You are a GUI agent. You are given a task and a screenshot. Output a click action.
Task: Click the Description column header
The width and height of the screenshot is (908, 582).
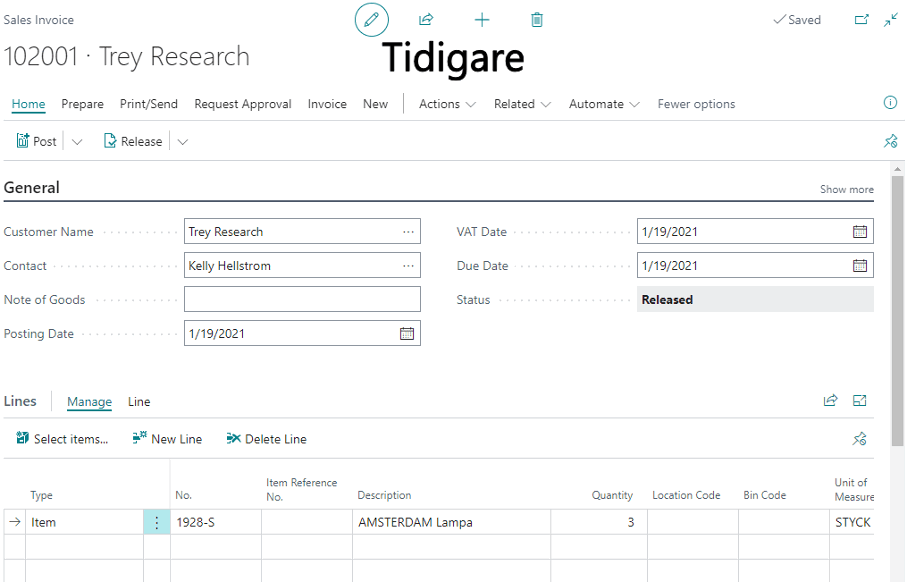click(x=385, y=495)
